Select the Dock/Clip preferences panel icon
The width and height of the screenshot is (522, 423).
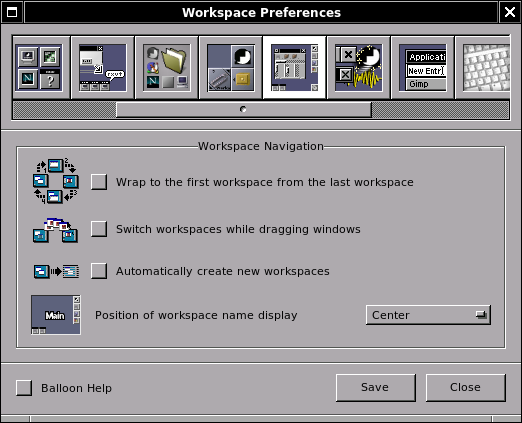coord(231,68)
